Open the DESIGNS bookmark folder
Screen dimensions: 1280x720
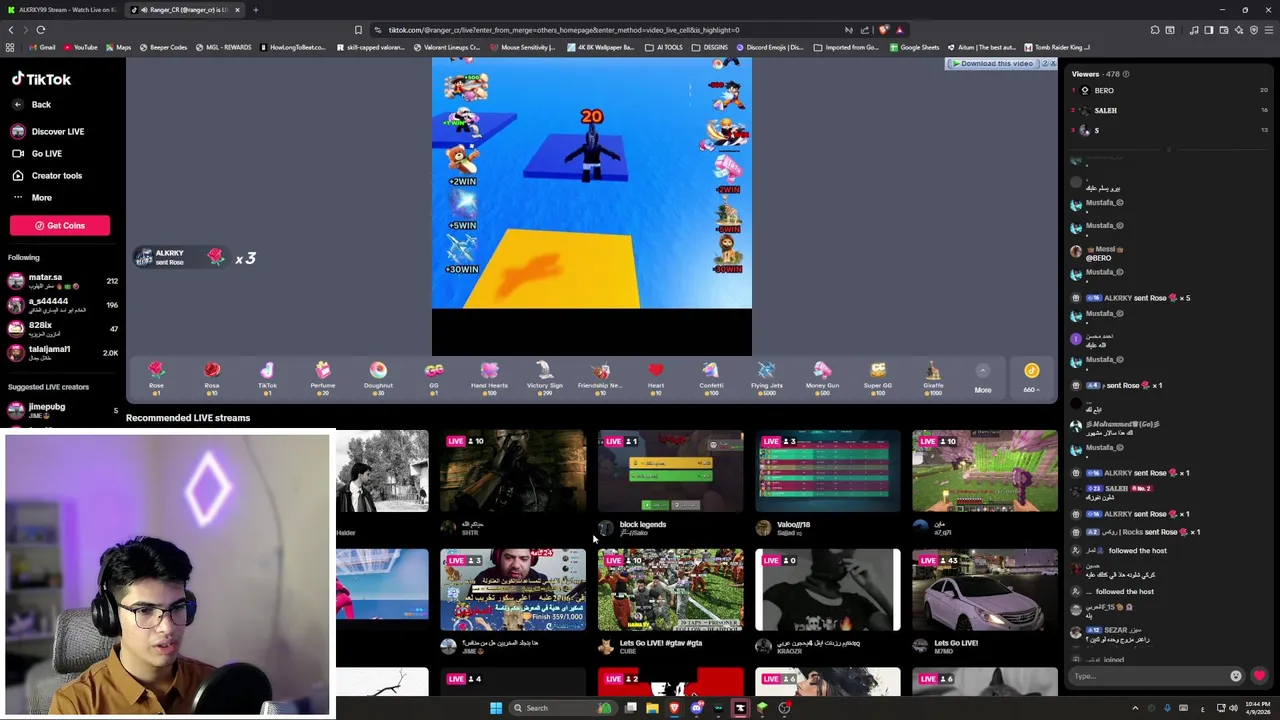710,47
